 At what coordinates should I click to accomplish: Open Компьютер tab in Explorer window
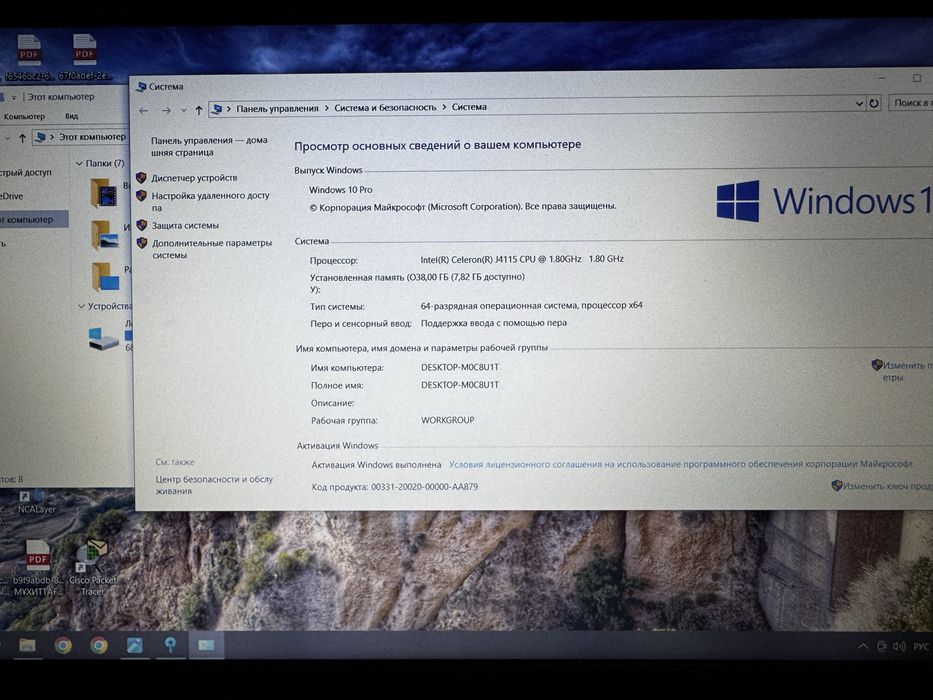point(24,117)
